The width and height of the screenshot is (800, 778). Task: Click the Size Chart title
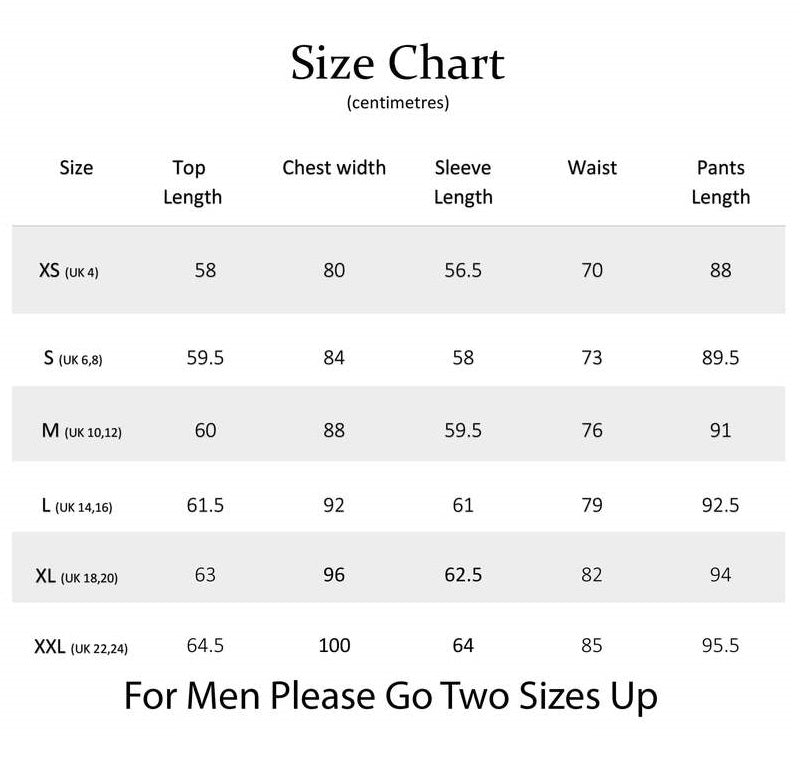click(x=398, y=63)
